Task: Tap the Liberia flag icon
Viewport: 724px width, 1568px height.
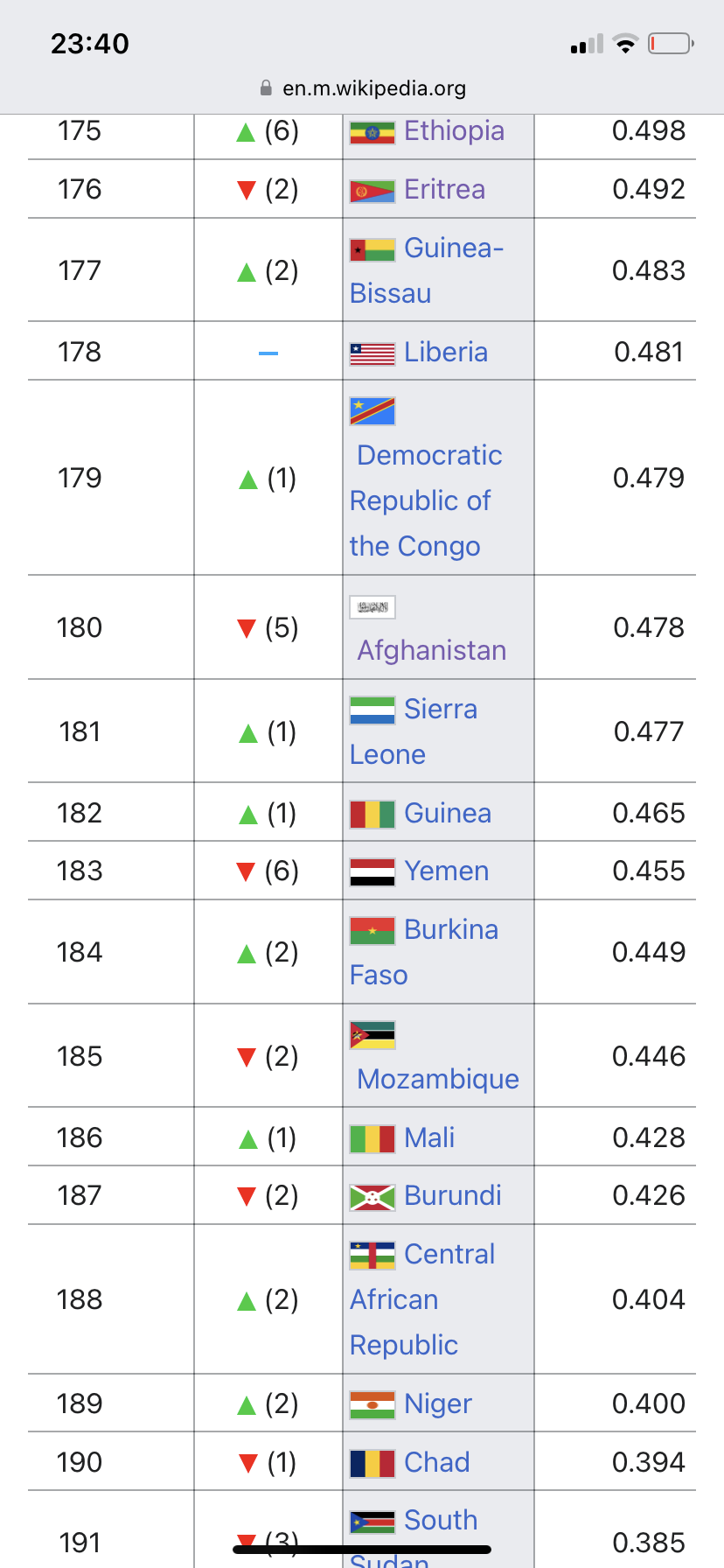Action: [372, 353]
